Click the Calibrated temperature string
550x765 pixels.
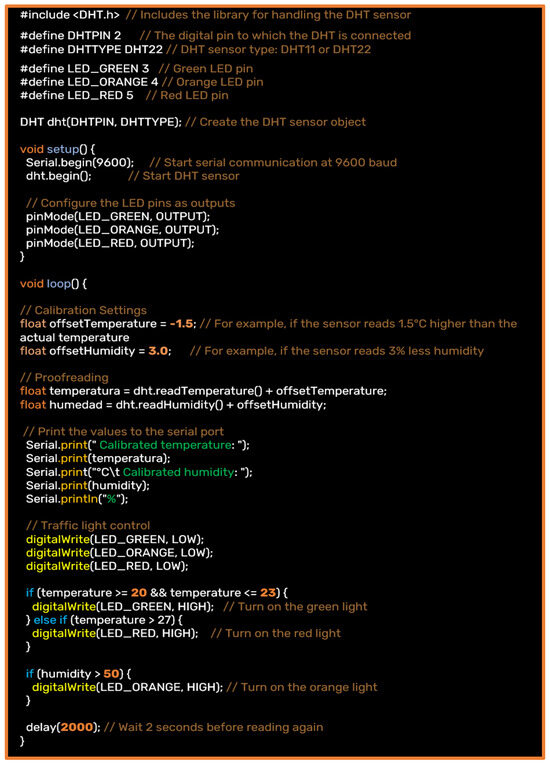click(x=165, y=445)
